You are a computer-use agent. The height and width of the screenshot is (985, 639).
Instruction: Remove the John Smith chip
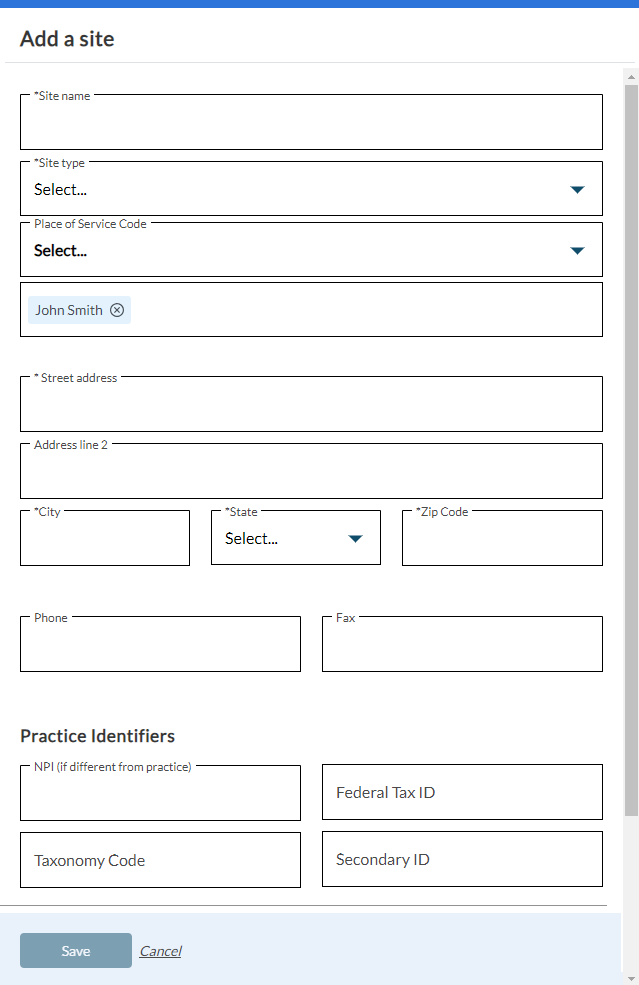[117, 310]
